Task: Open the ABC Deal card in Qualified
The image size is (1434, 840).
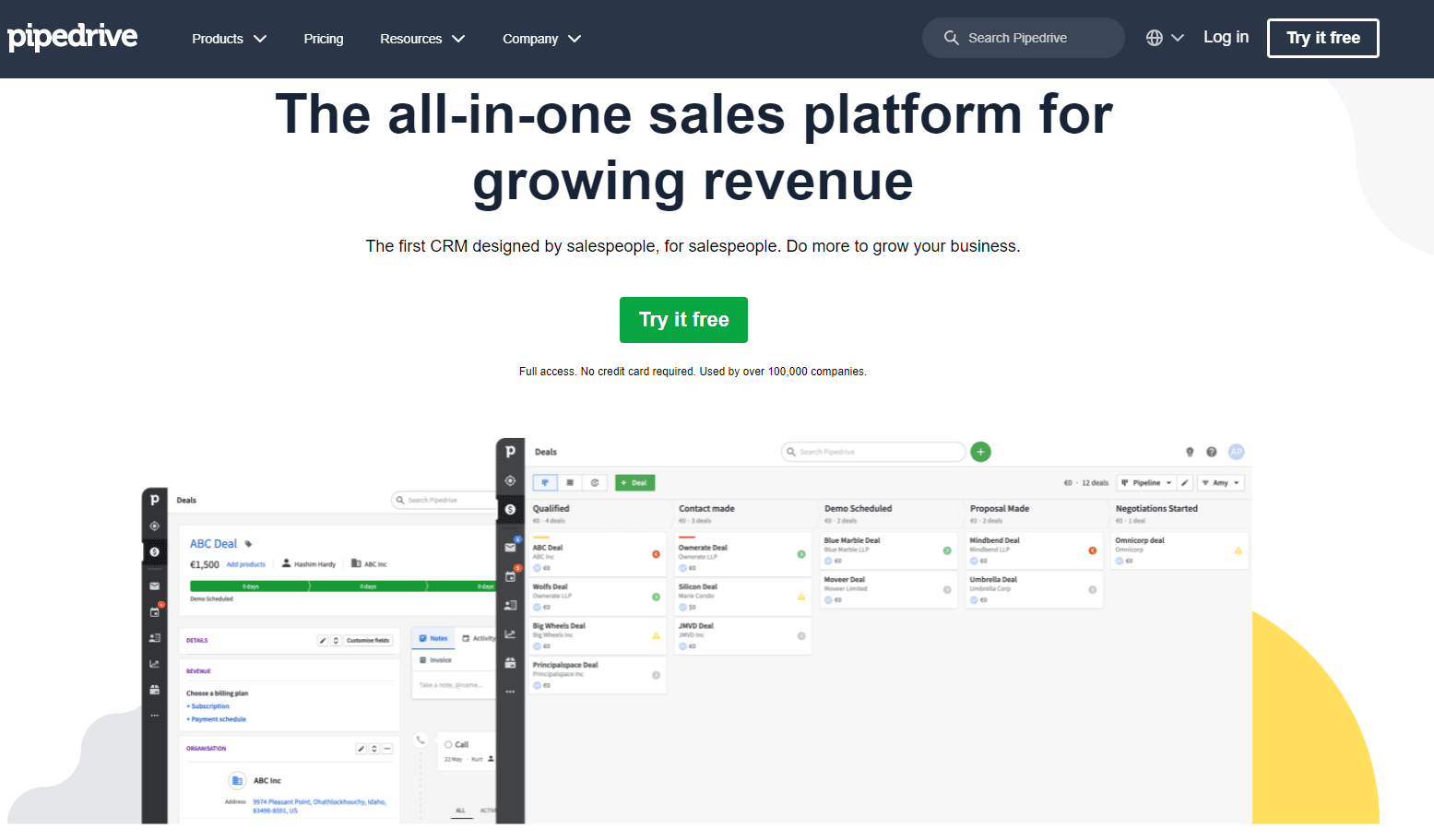Action: pos(597,555)
